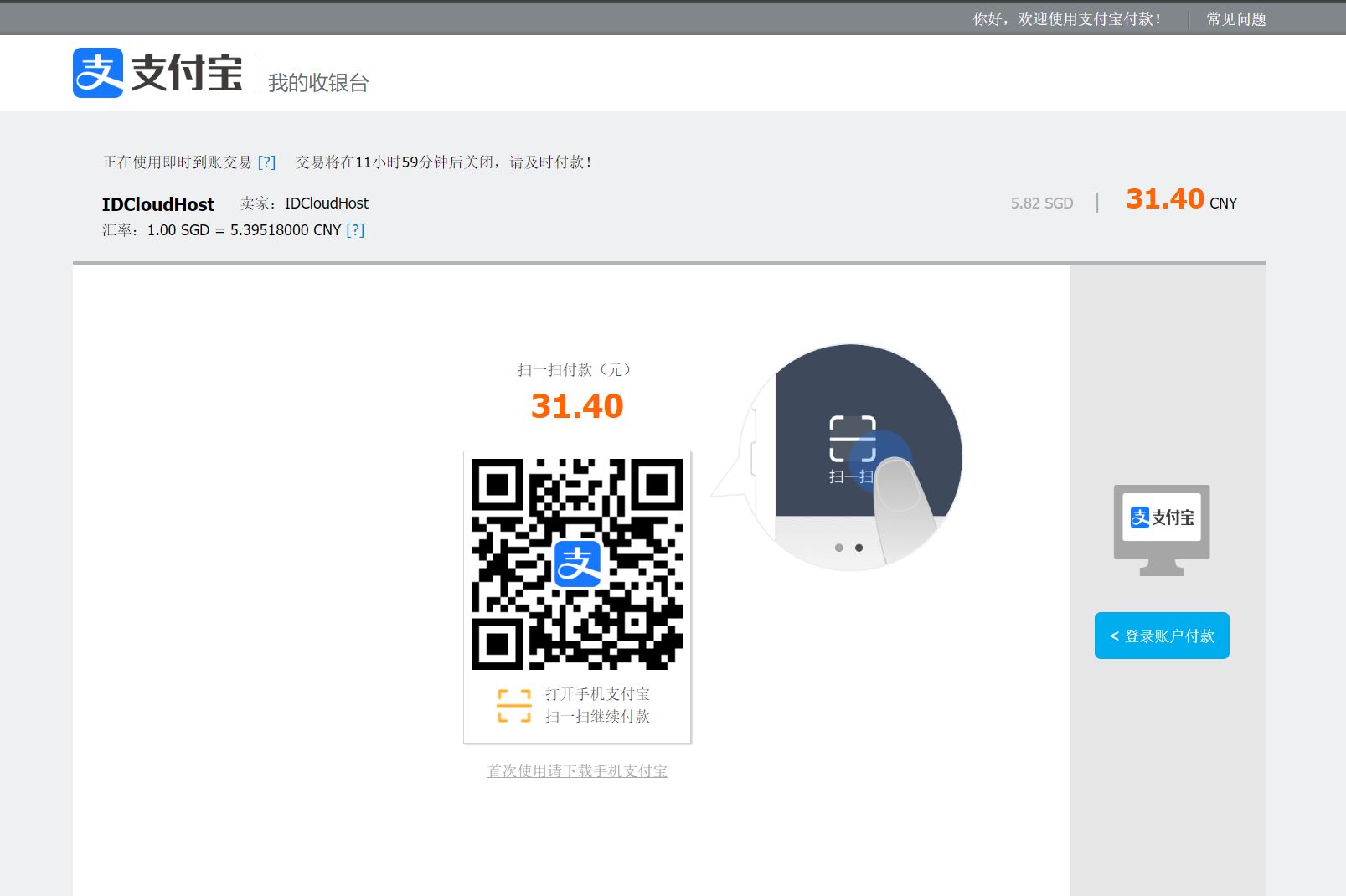Click the 登录账户付款 button
1346x896 pixels.
(1161, 636)
